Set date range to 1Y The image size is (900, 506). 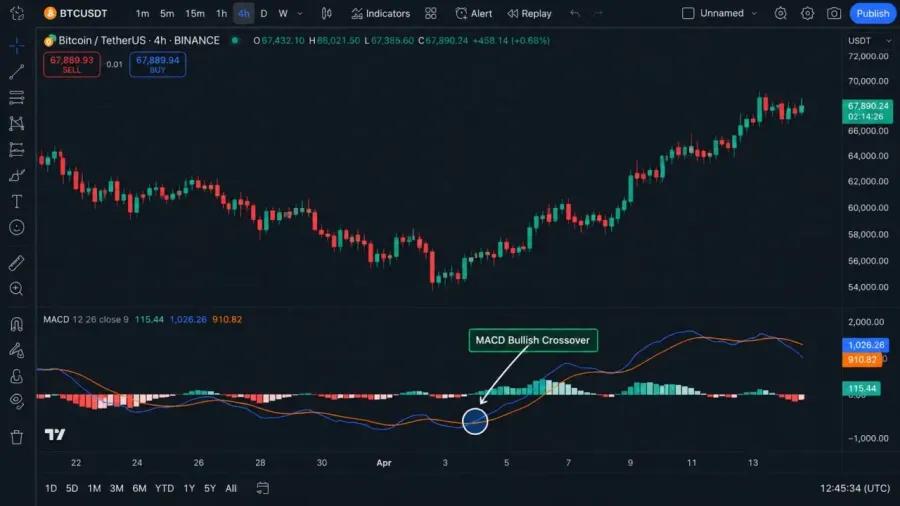[x=189, y=488]
